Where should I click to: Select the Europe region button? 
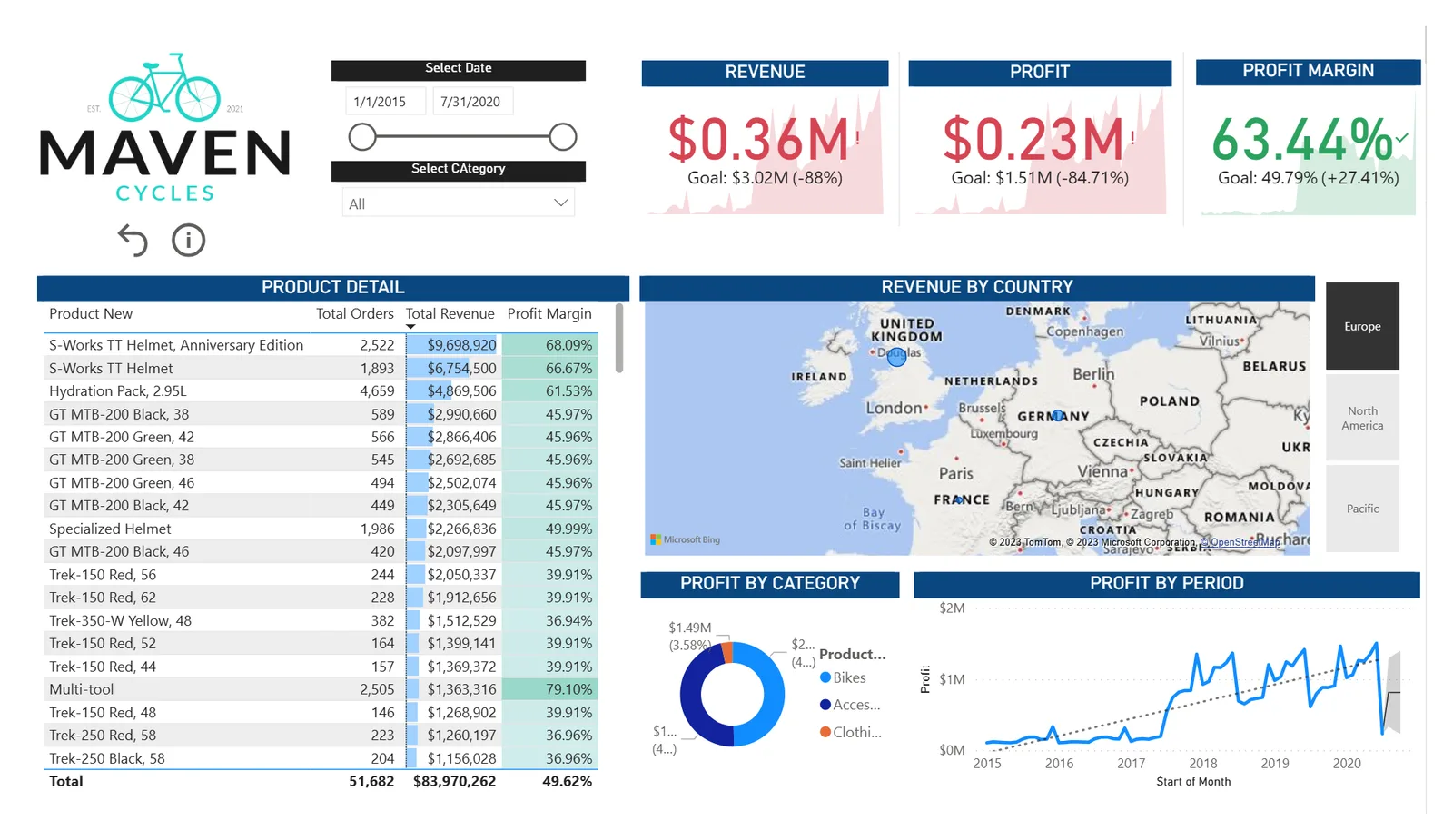1362,326
